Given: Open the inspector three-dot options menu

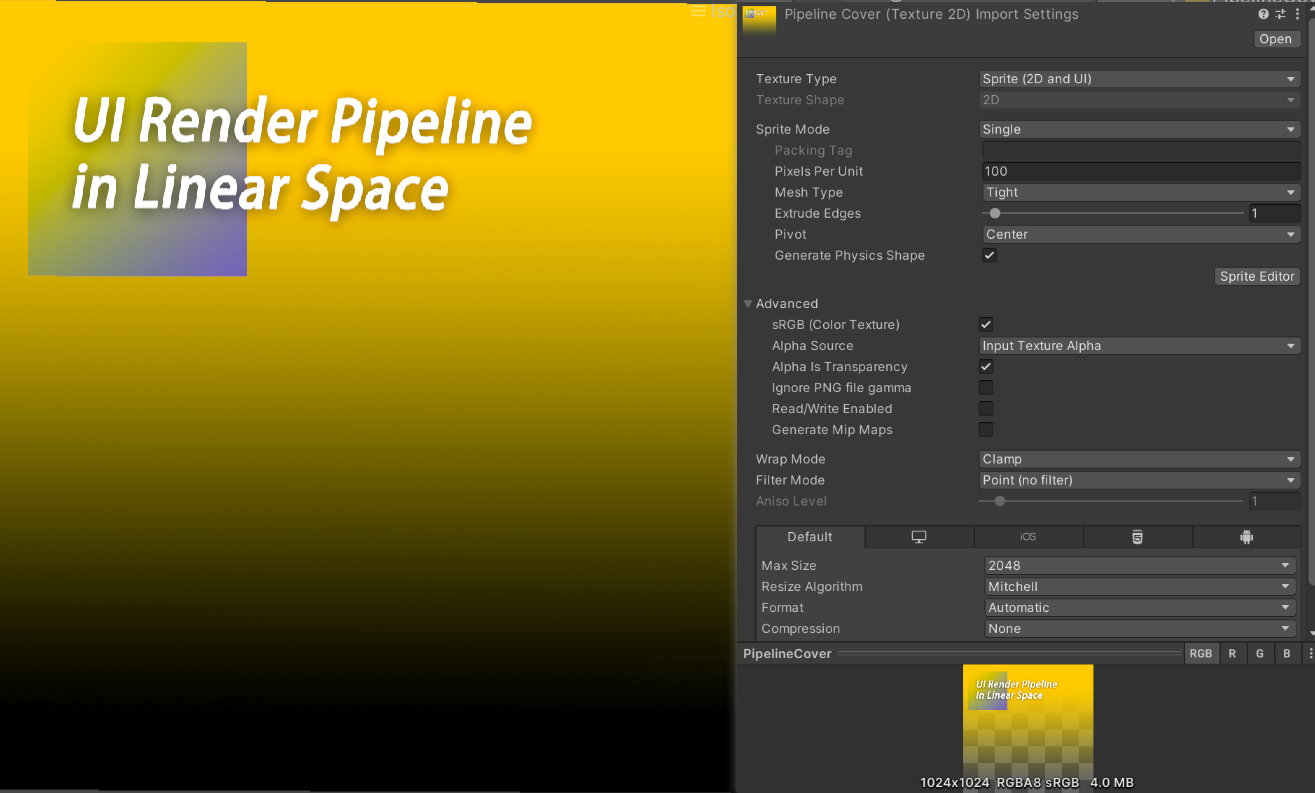Looking at the screenshot, I should point(1298,14).
